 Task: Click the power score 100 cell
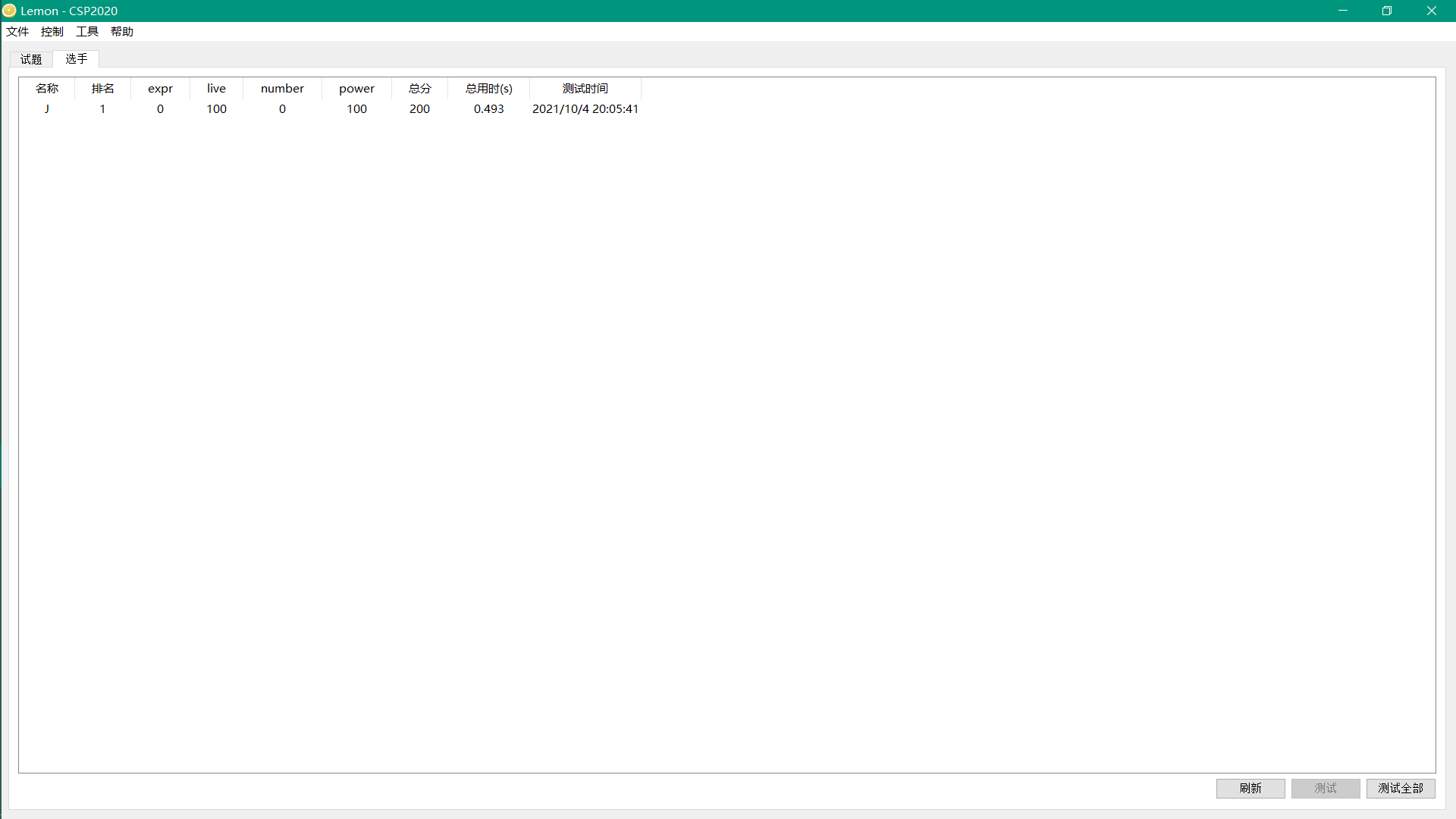356,109
